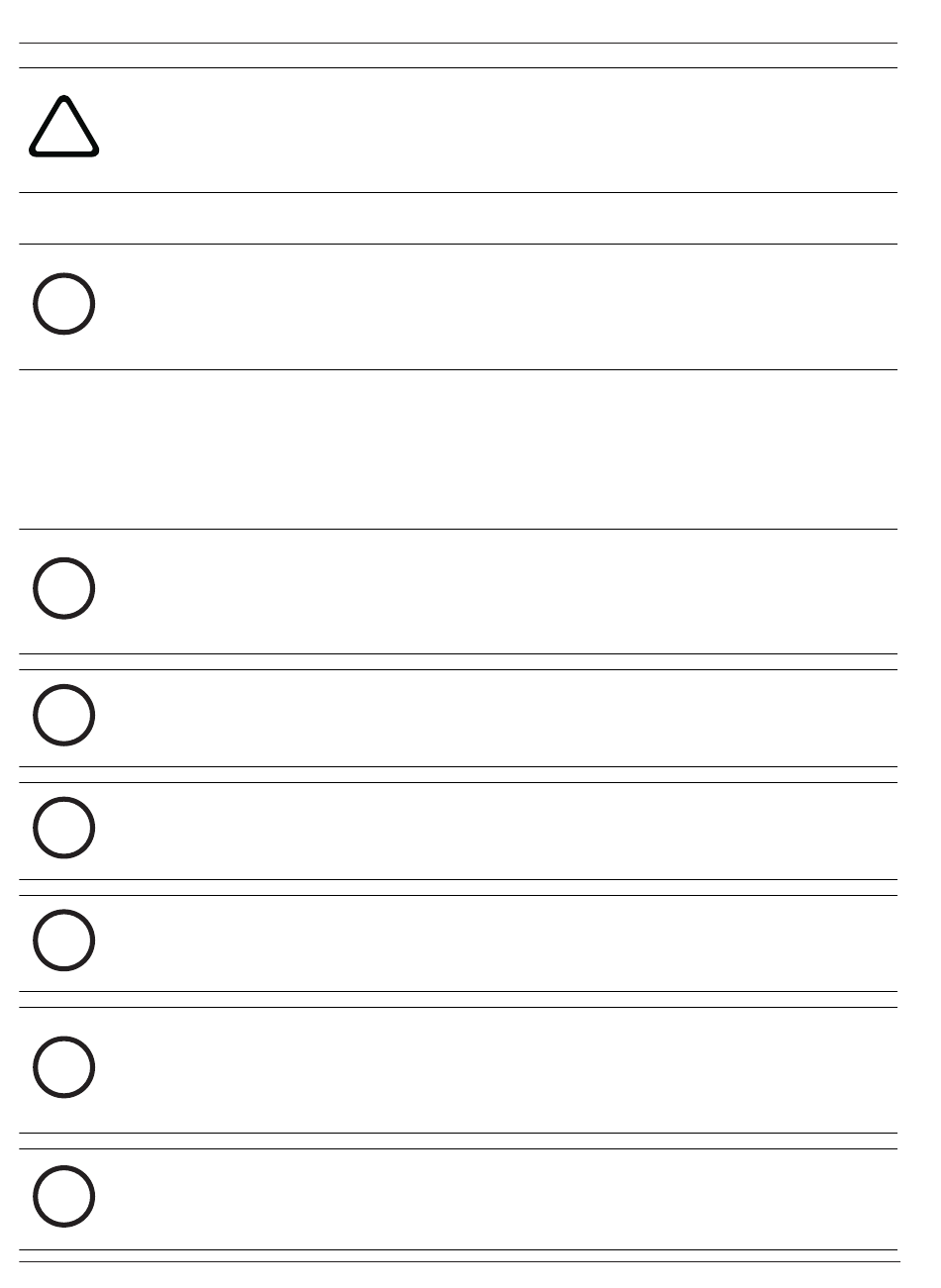Click the bottom horizontal rule below the last circle
Image resolution: width=941 pixels, height=1288 pixels.
459,1261
